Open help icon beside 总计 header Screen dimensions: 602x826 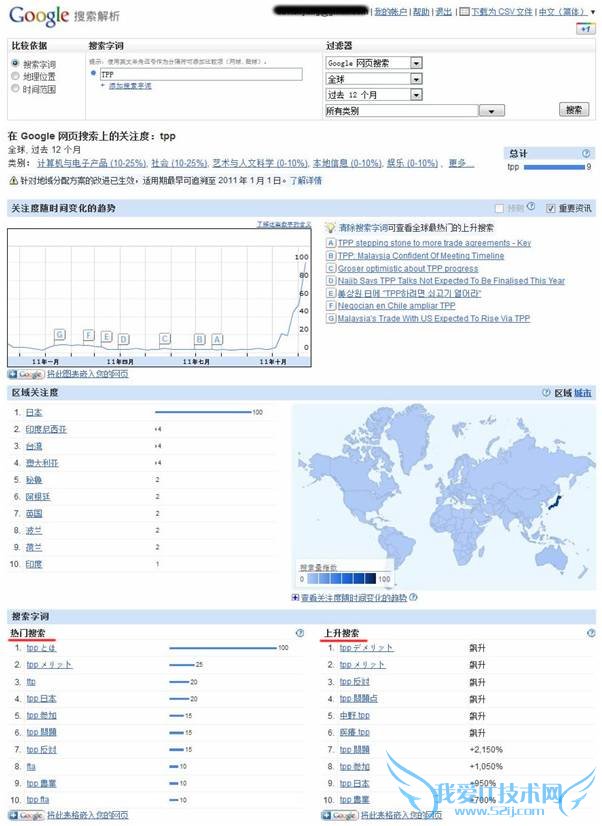[586, 153]
